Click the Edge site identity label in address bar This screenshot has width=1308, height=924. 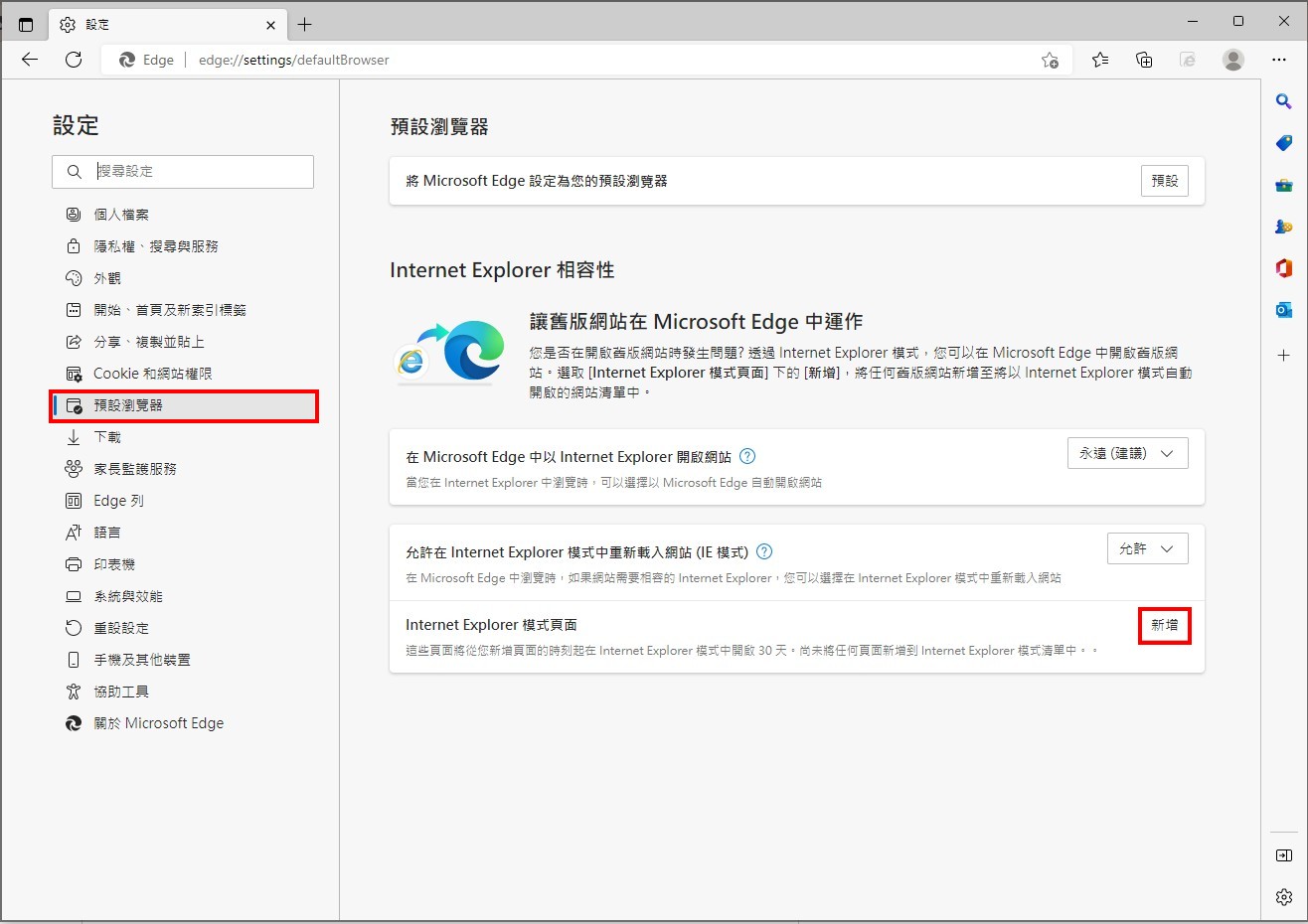coord(146,60)
